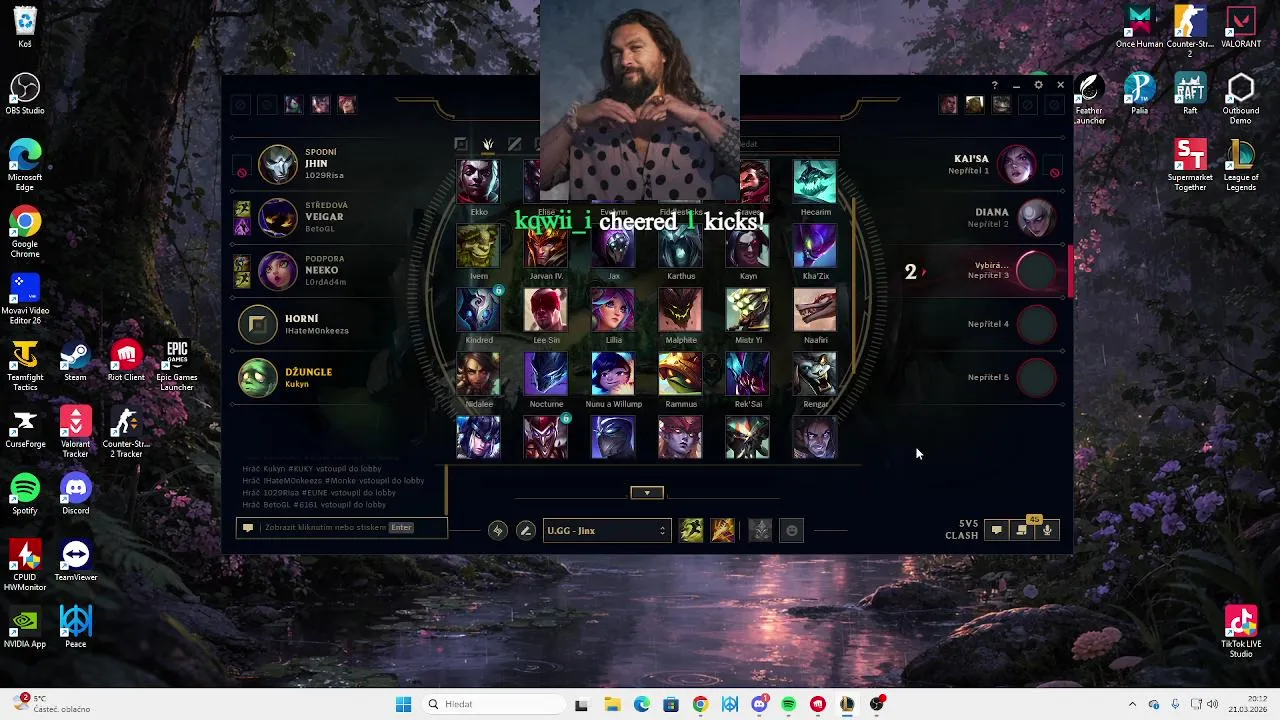
Task: Click the Windows taskbar Hledat search box
Action: click(493, 704)
